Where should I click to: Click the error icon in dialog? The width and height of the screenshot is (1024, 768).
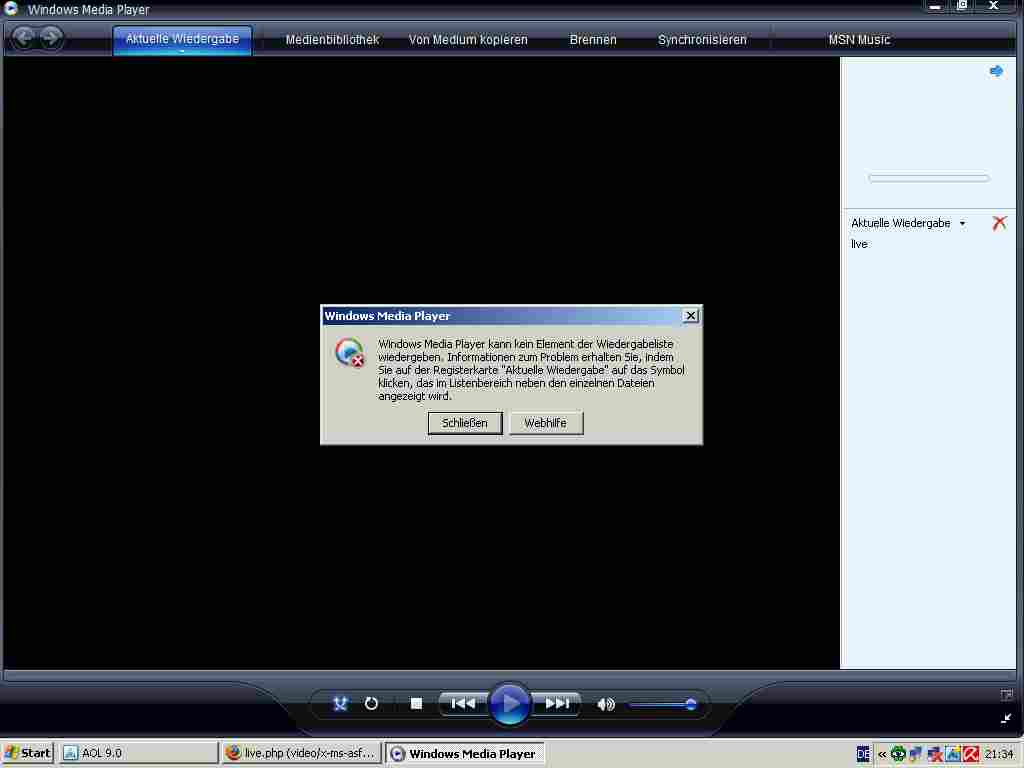[349, 352]
